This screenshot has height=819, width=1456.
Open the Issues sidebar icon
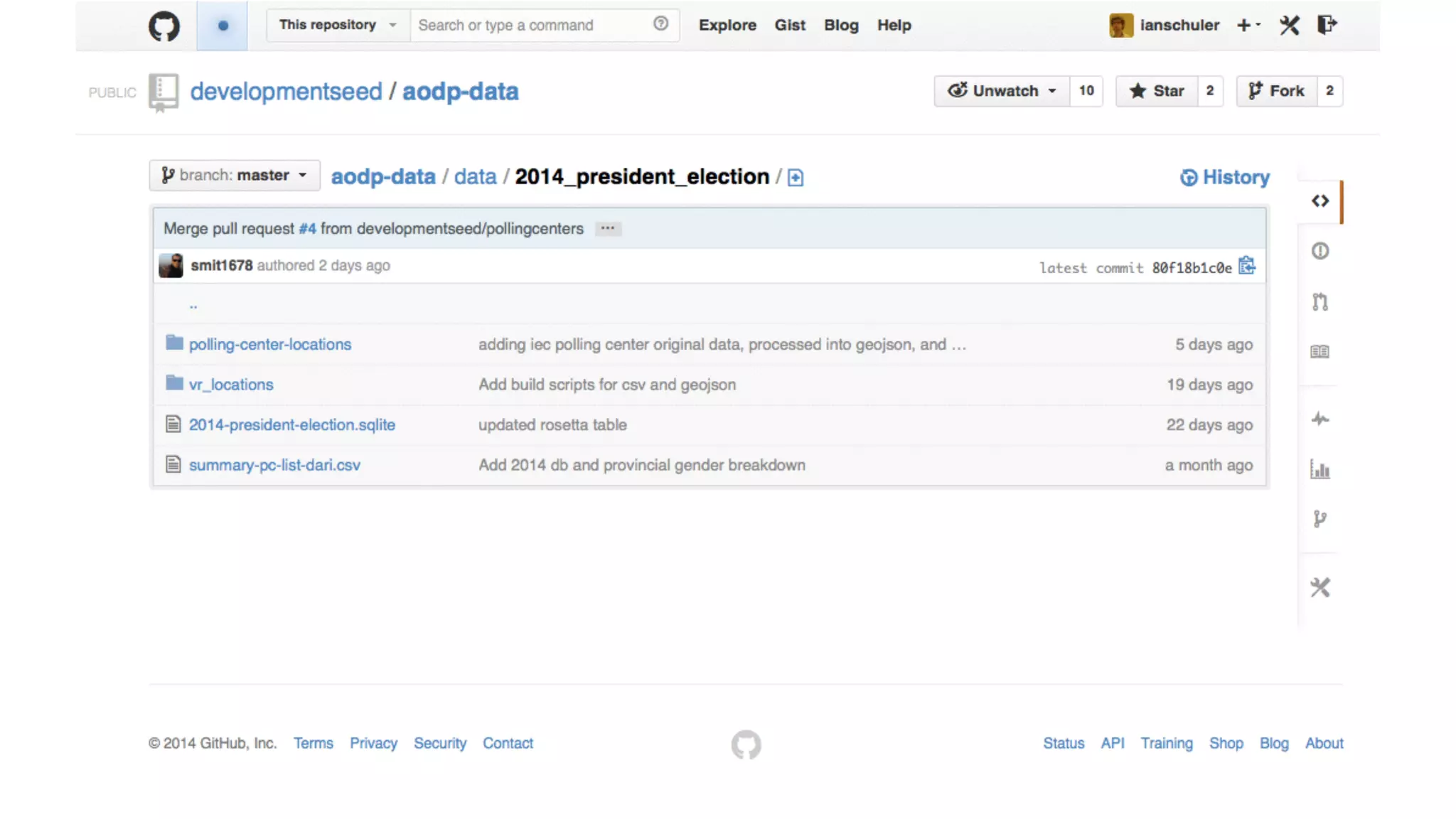pyautogui.click(x=1320, y=251)
